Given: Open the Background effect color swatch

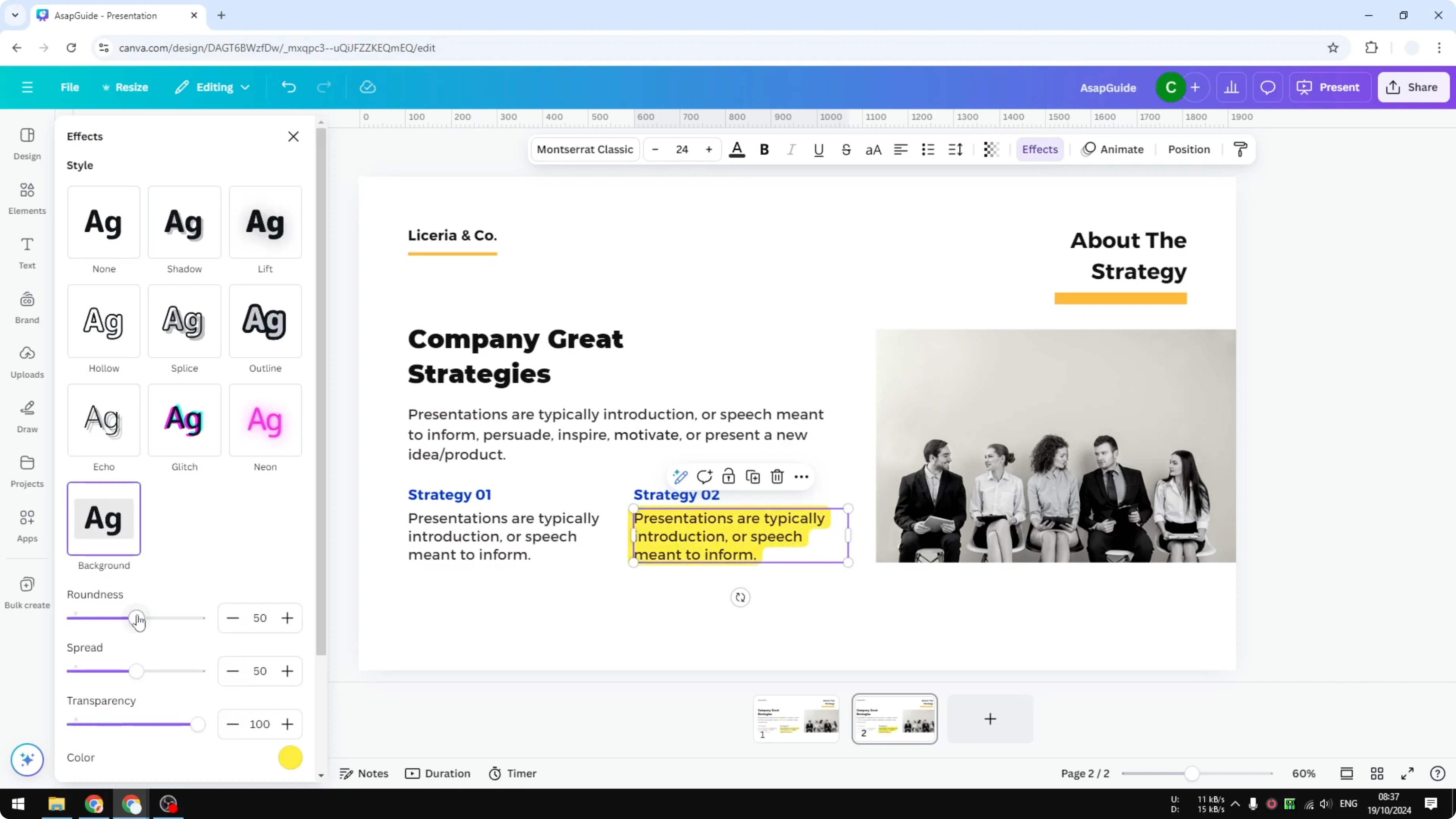Looking at the screenshot, I should (x=290, y=757).
